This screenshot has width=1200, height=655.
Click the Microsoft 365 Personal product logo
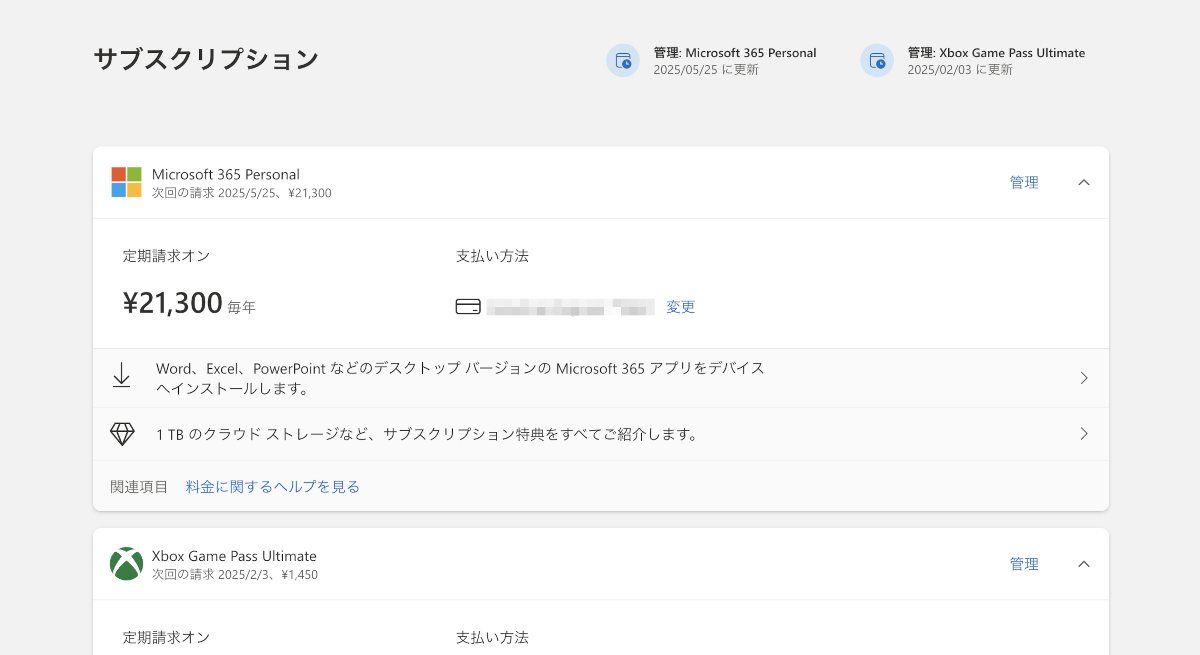[x=125, y=182]
